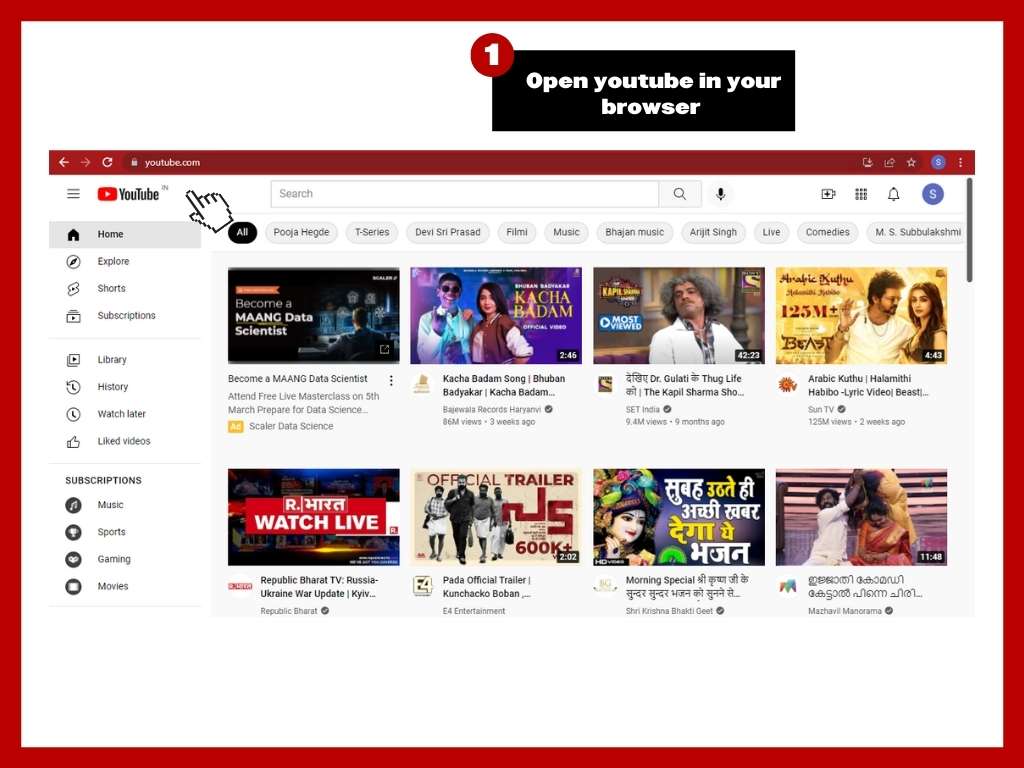
Task: Open the Arabic Kuthu Halamithi Habibo title
Action: pos(868,385)
